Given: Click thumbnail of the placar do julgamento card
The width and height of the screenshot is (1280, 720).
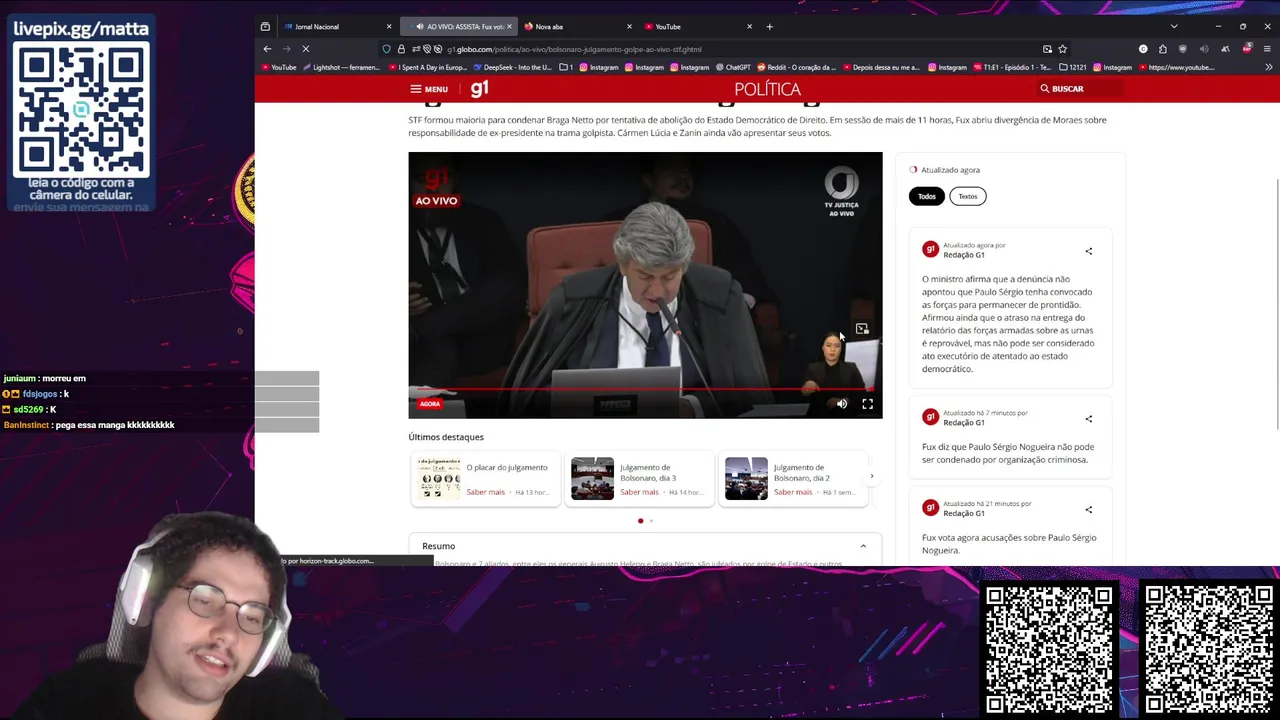Looking at the screenshot, I should click(439, 479).
